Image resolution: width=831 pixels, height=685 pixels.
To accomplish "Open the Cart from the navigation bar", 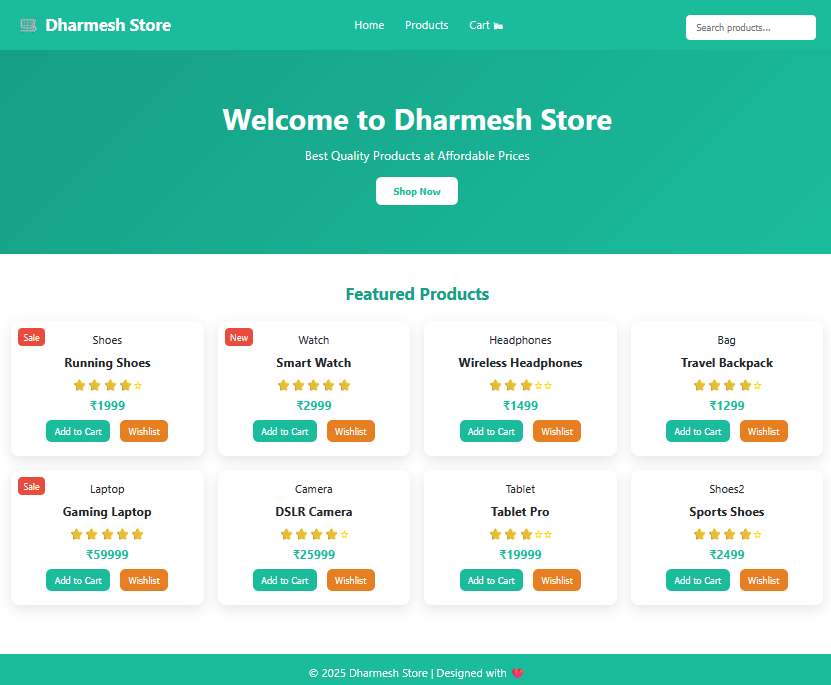I will 485,25.
